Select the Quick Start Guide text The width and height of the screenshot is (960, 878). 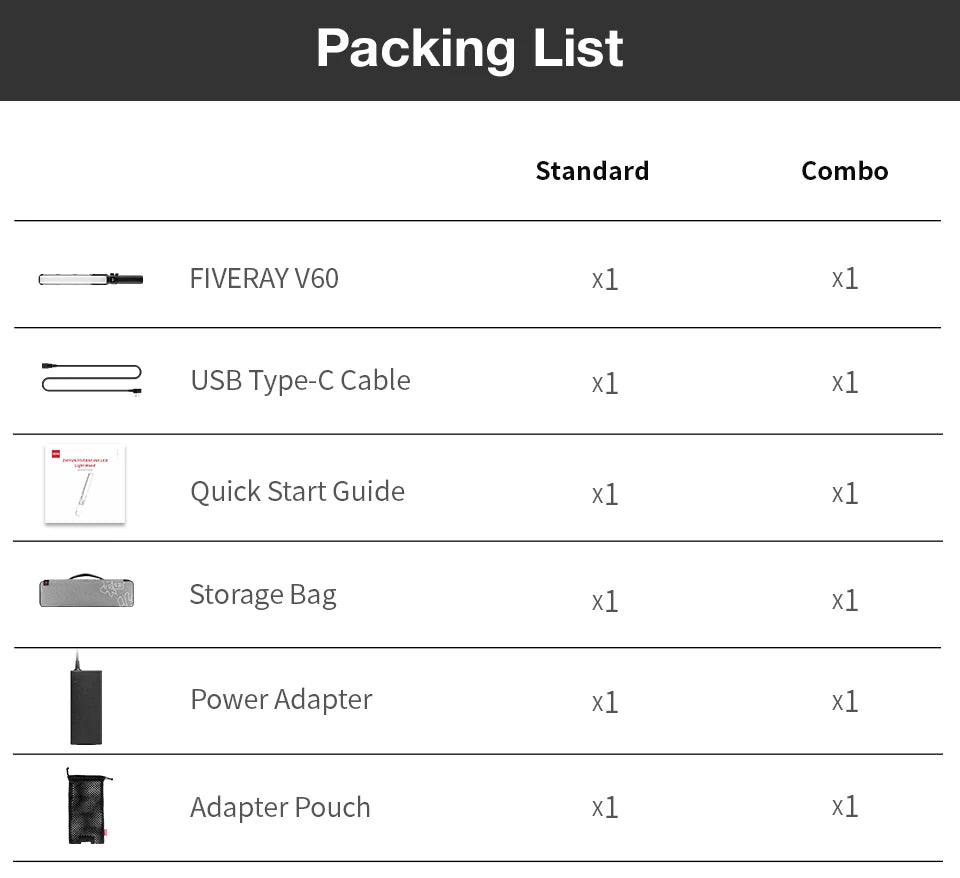coord(297,491)
